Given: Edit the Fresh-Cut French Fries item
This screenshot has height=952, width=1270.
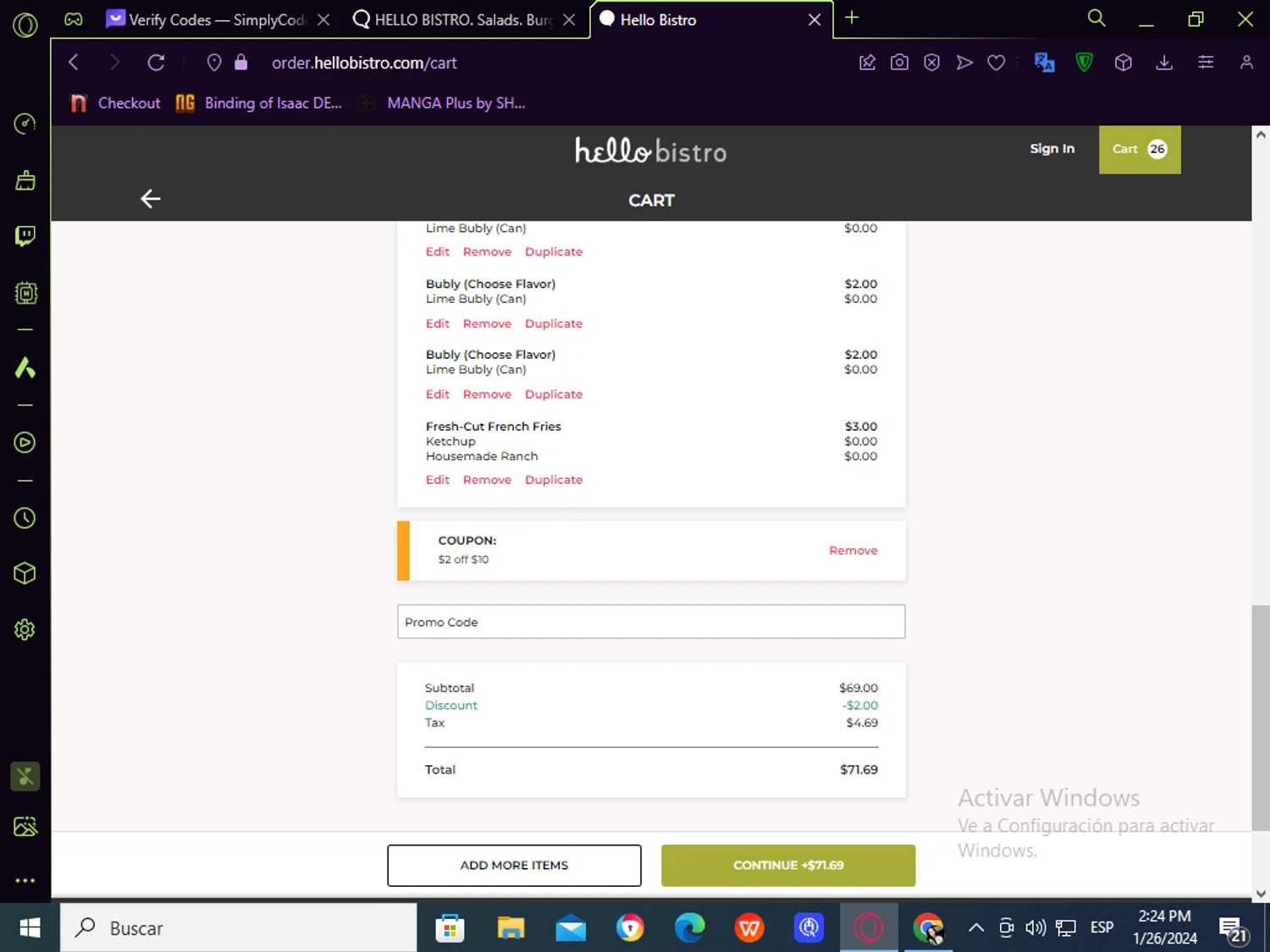Looking at the screenshot, I should point(438,480).
